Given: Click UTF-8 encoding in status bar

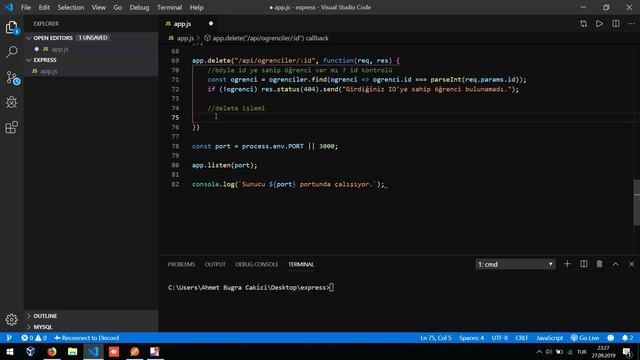Looking at the screenshot, I should pos(500,338).
